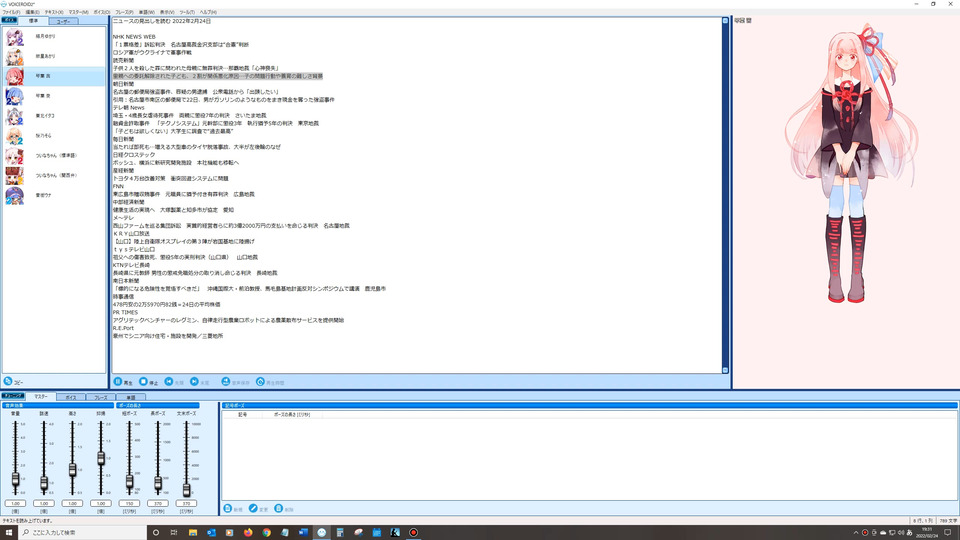The width and height of the screenshot is (960, 540).
Task: Open the 表示(V) menu
Action: coord(167,12)
